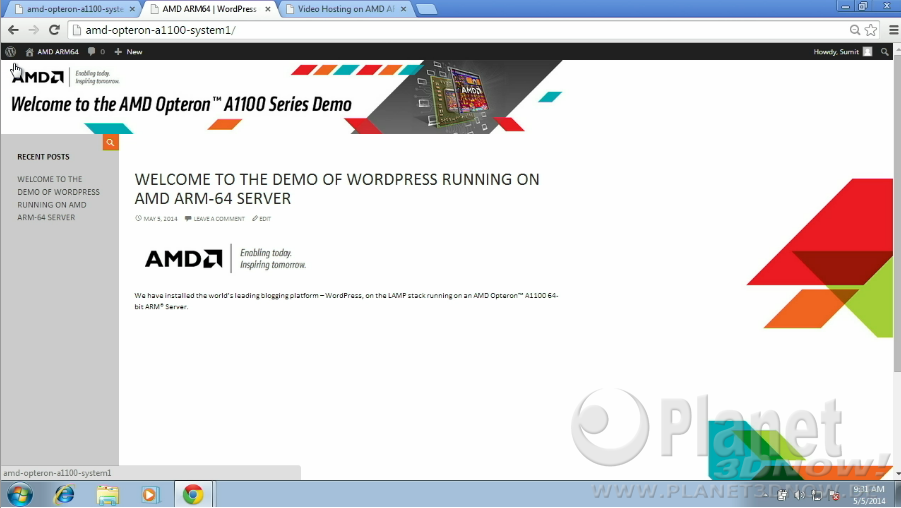
Task: Click the zoom magnifier icon in address bar
Action: click(x=855, y=30)
